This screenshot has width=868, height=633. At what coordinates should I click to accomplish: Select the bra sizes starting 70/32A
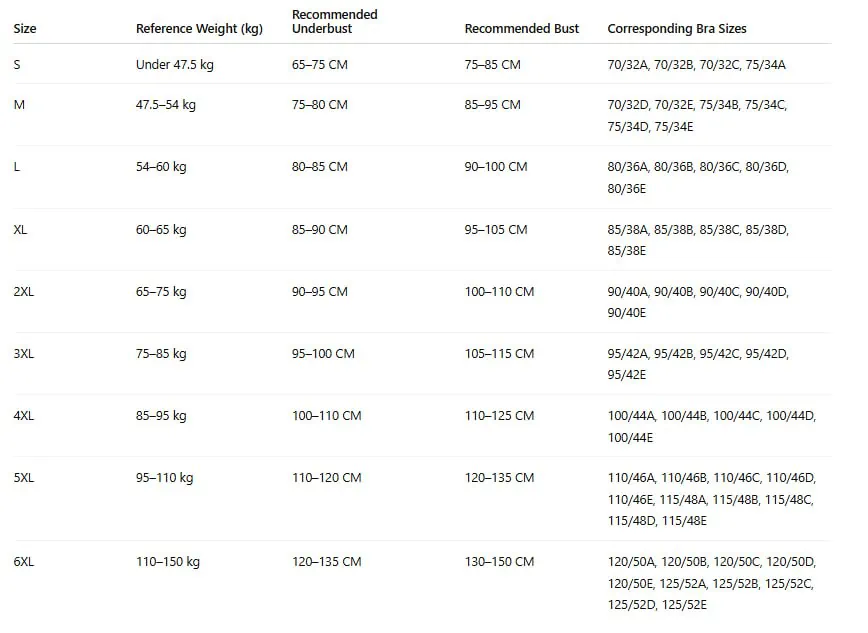coord(696,65)
